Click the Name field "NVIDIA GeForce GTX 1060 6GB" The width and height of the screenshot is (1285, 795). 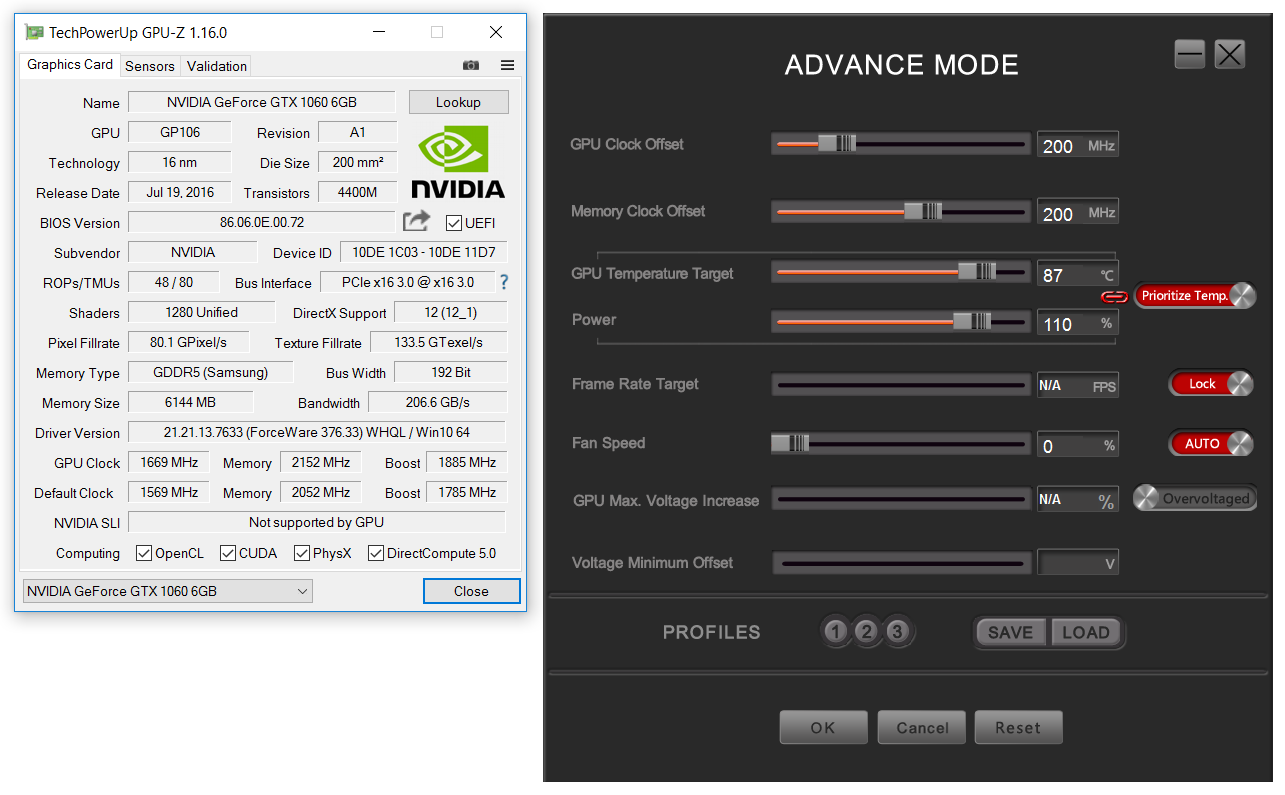point(262,102)
